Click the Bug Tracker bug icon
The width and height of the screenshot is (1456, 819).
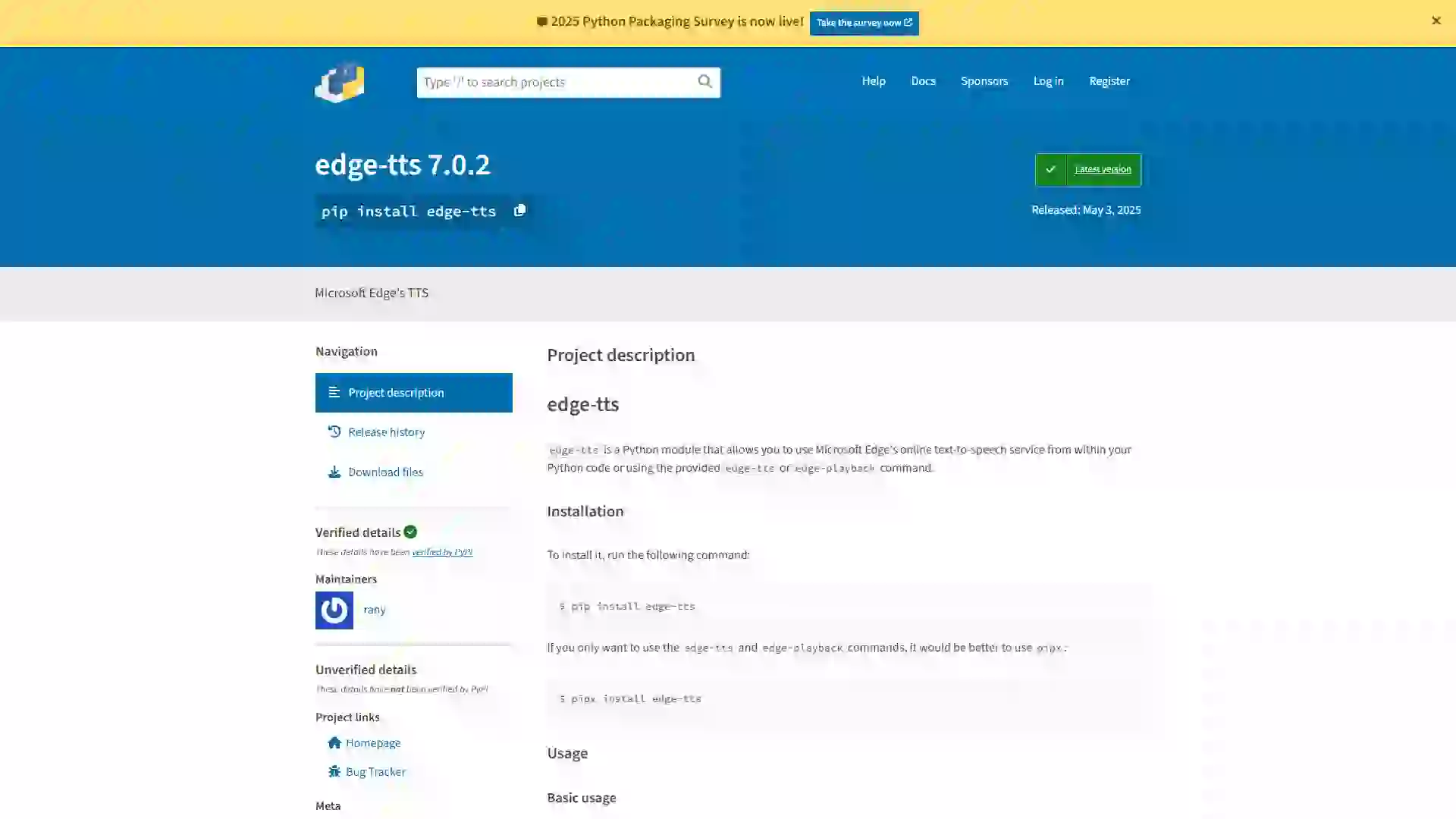(334, 771)
